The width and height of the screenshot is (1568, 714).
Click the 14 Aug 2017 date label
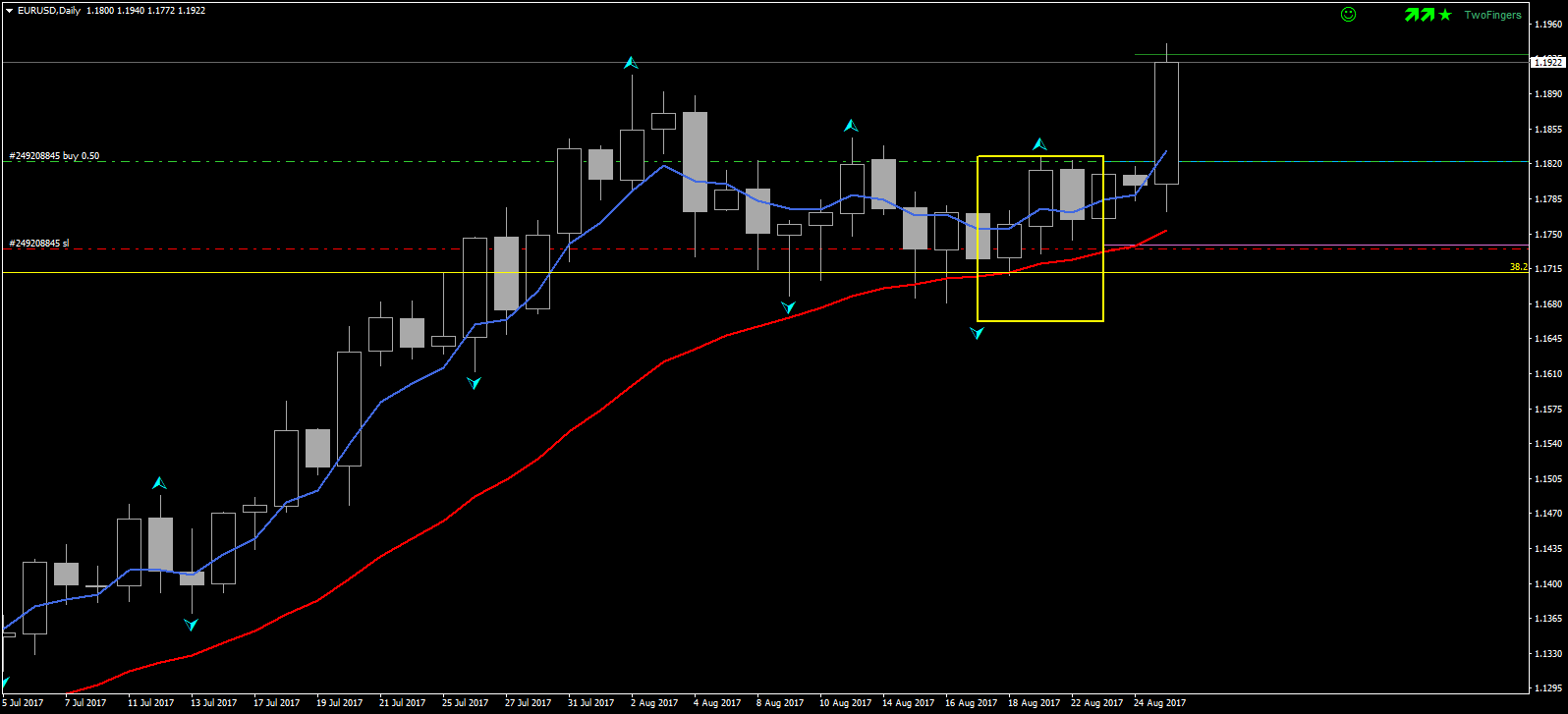(908, 703)
